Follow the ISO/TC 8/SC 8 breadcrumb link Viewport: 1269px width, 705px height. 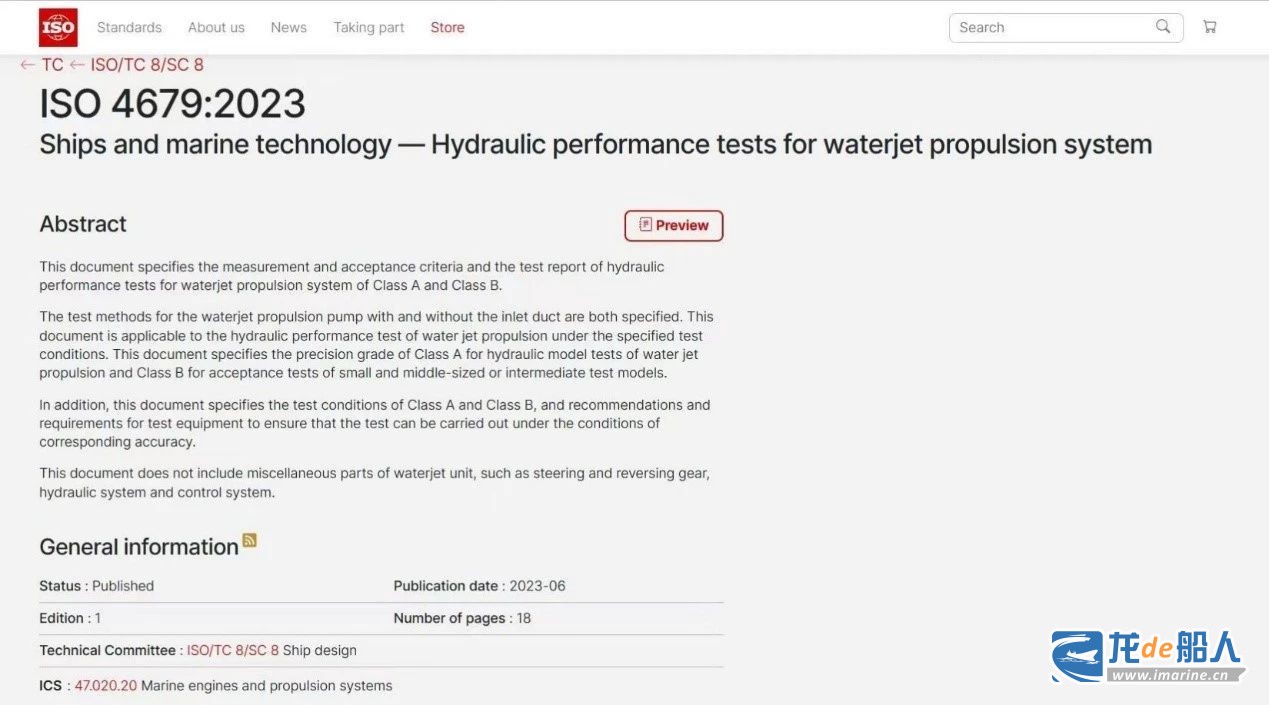146,65
